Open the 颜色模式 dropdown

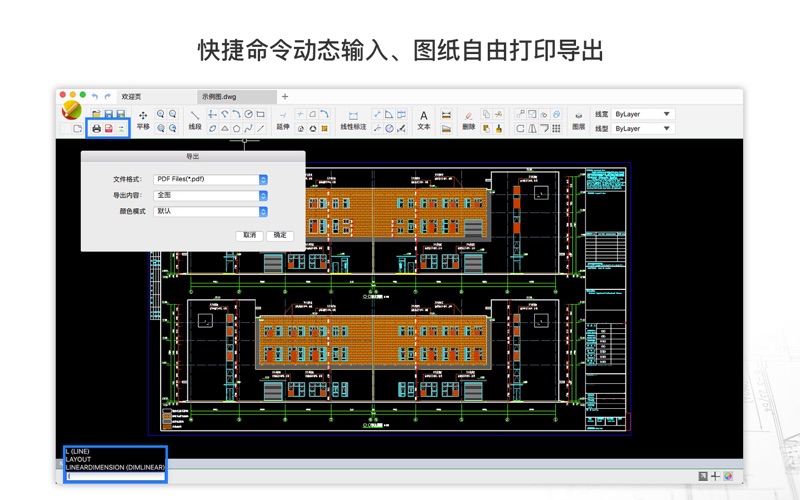[x=210, y=211]
